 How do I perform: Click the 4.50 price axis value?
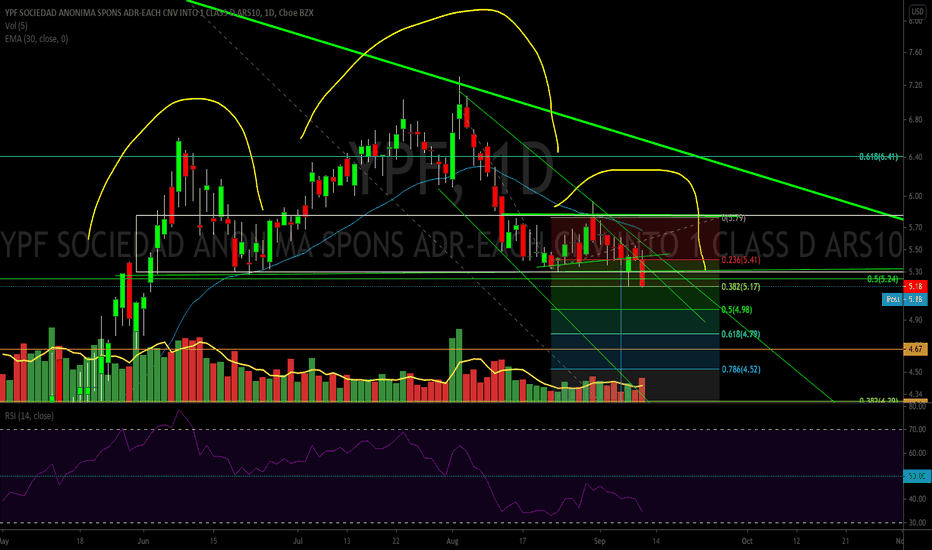click(915, 372)
